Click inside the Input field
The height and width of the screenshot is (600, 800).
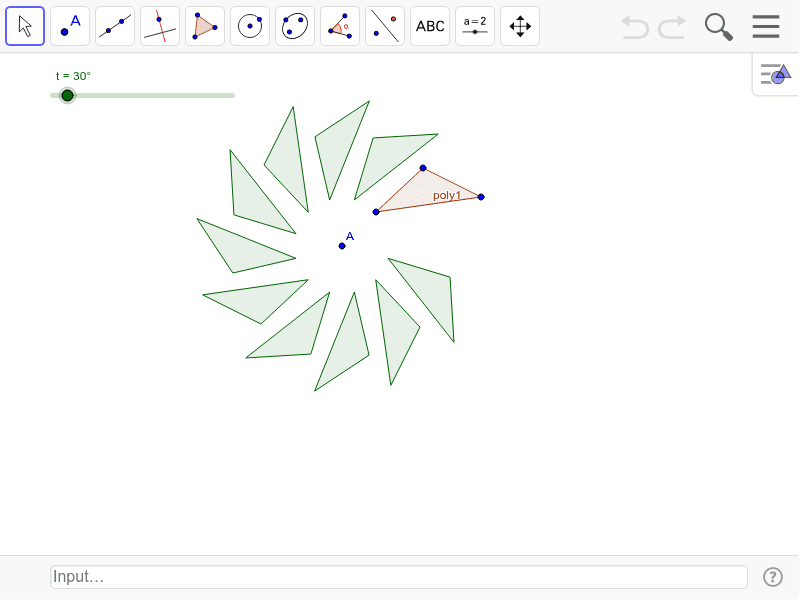[x=398, y=577]
